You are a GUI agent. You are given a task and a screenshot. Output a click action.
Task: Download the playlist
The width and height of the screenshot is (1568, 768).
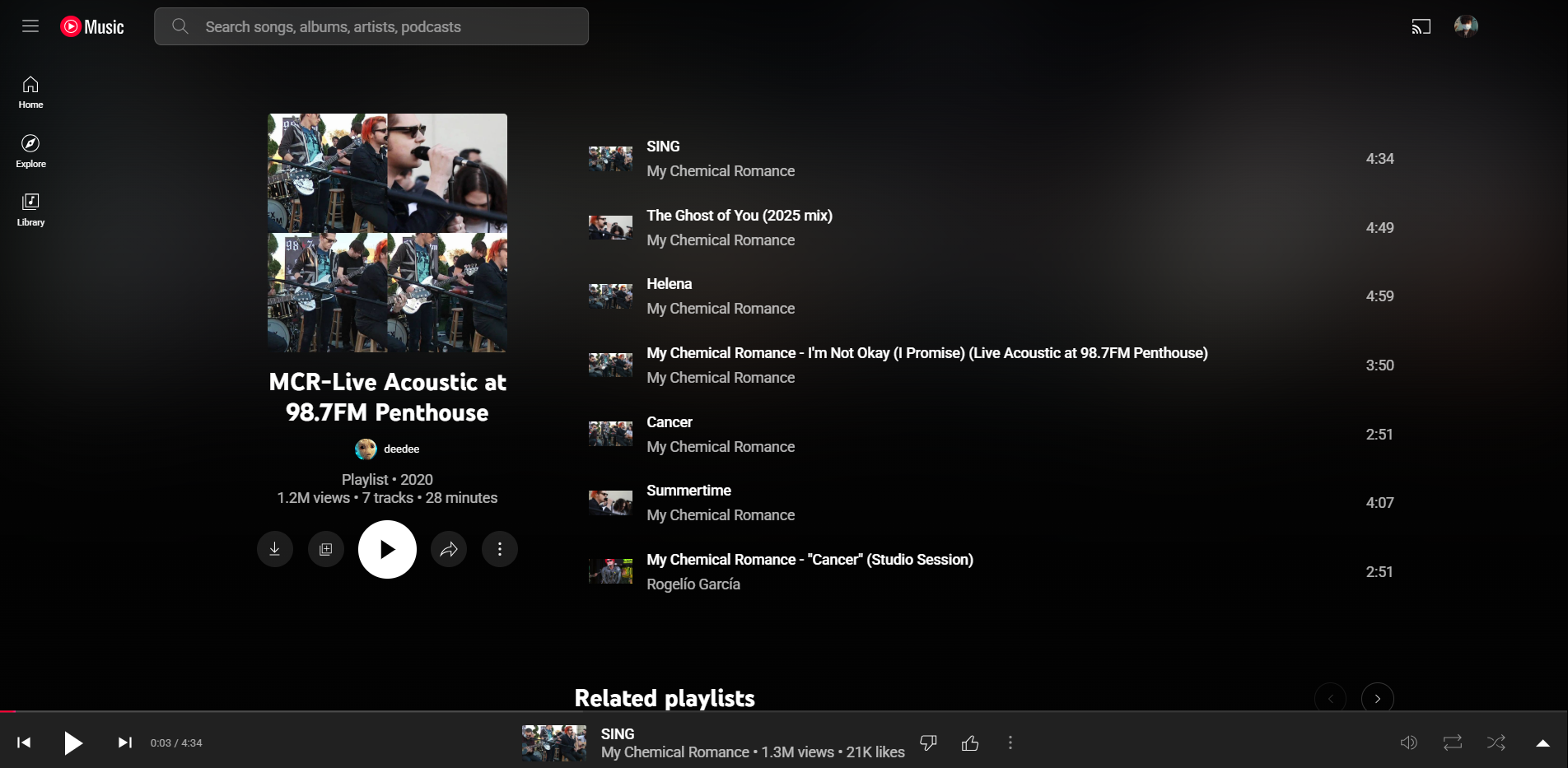[x=275, y=549]
